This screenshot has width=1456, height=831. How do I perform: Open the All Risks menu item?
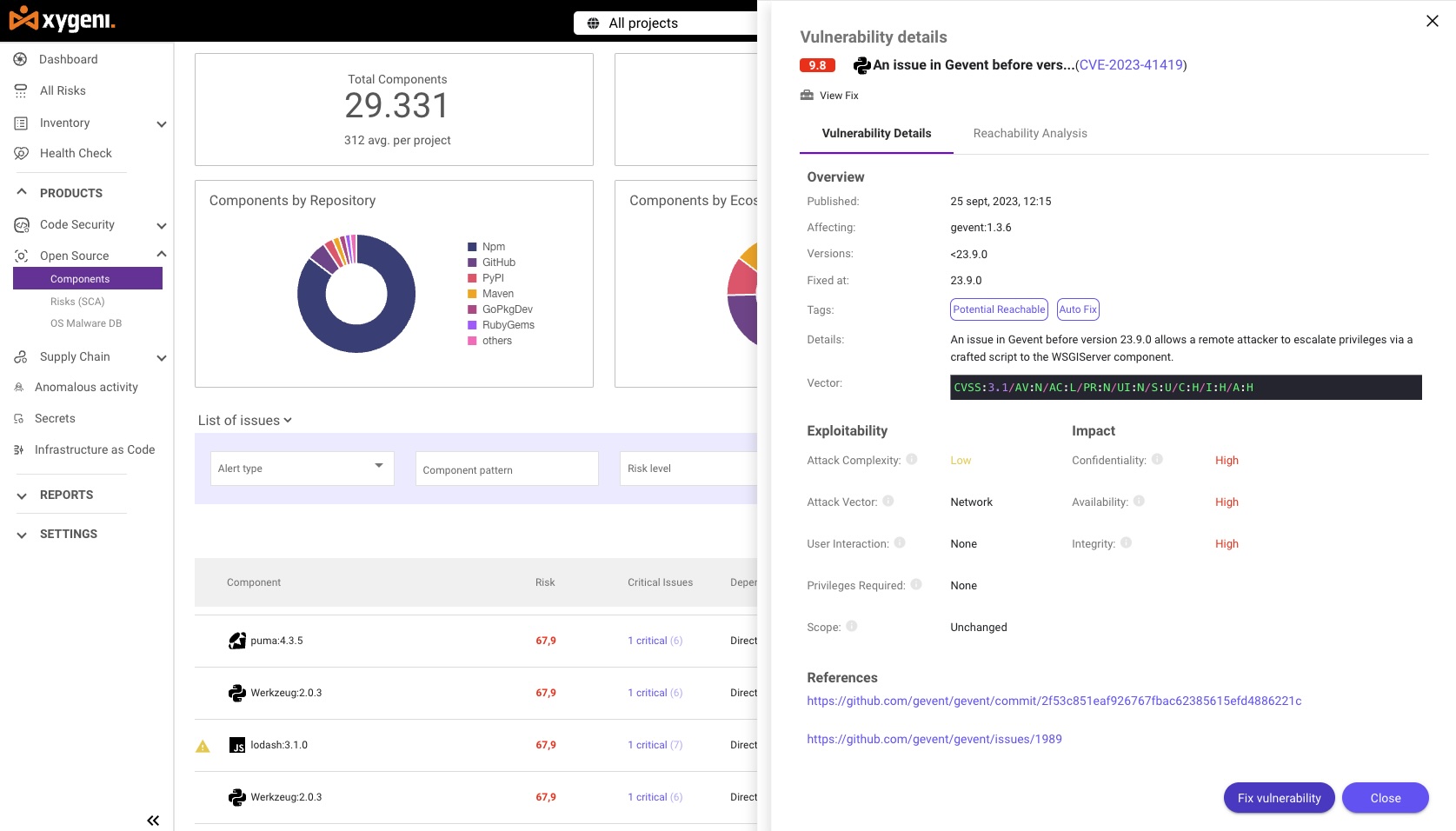pyautogui.click(x=63, y=90)
